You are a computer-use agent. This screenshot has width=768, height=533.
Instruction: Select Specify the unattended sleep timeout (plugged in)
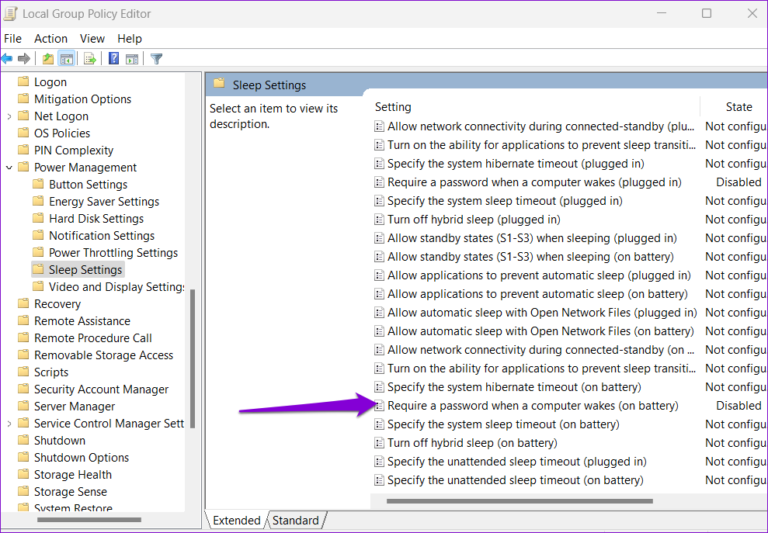point(517,461)
